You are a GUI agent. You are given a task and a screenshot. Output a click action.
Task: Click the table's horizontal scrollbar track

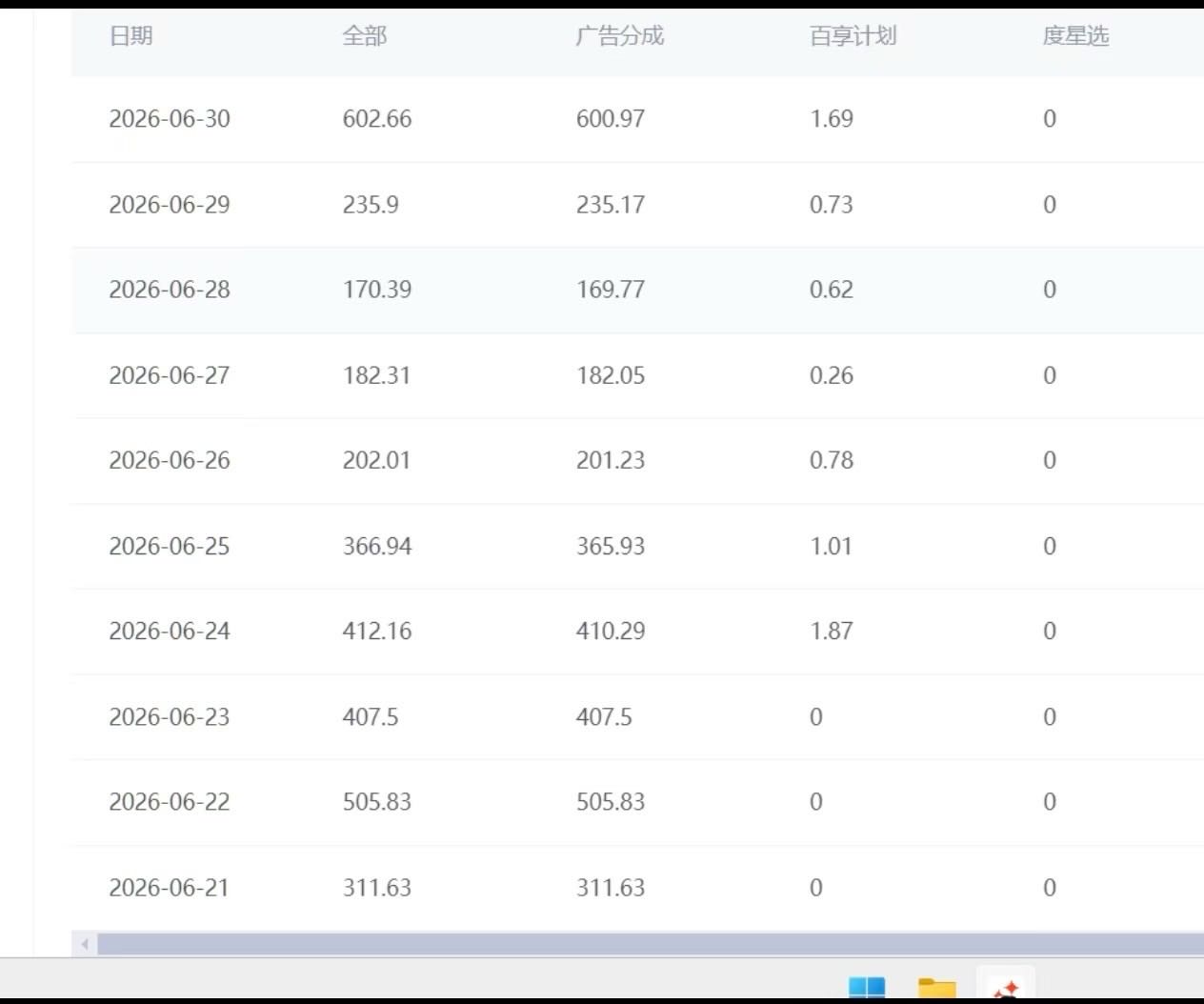[x=650, y=944]
